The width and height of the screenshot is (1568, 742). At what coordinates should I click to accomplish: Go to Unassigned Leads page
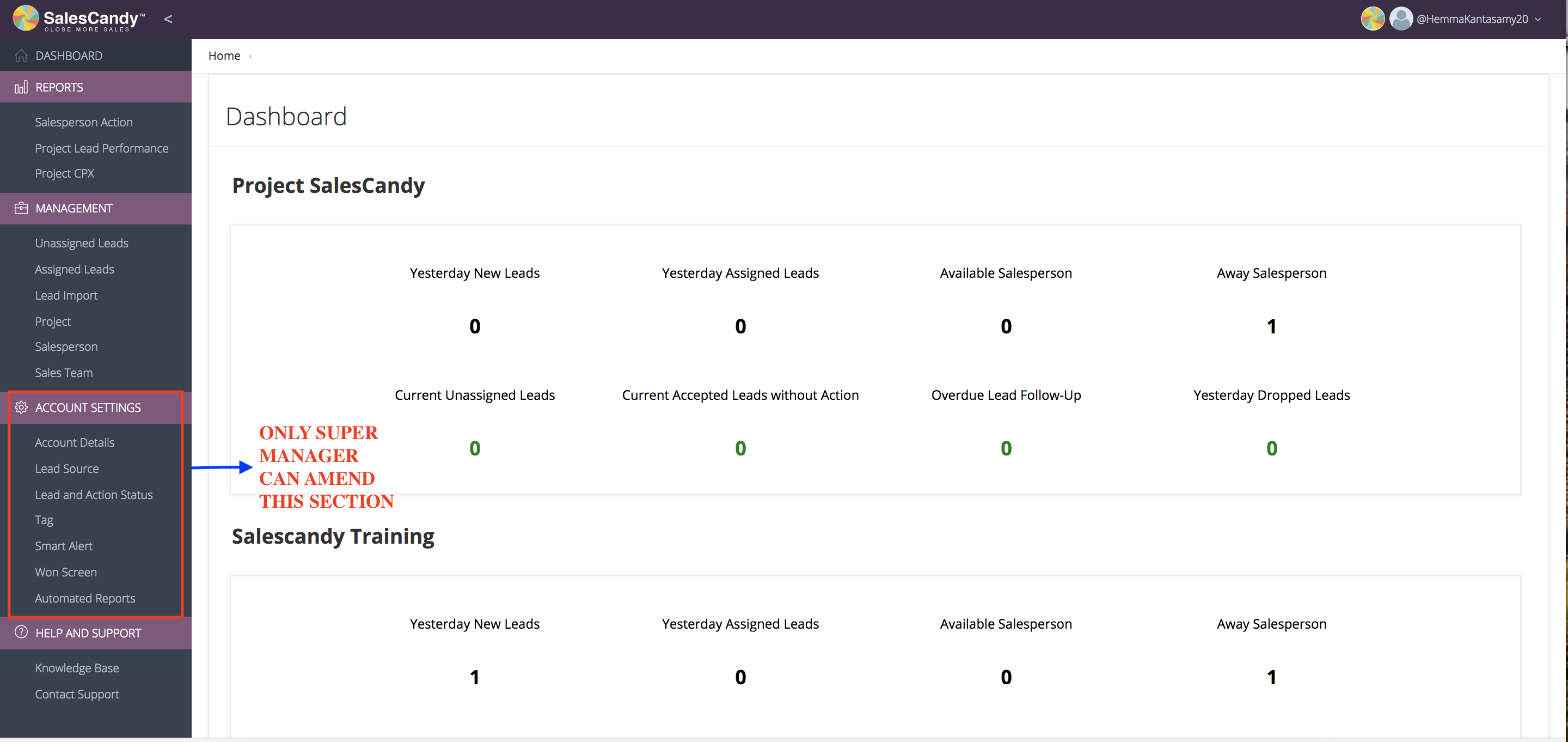[82, 243]
